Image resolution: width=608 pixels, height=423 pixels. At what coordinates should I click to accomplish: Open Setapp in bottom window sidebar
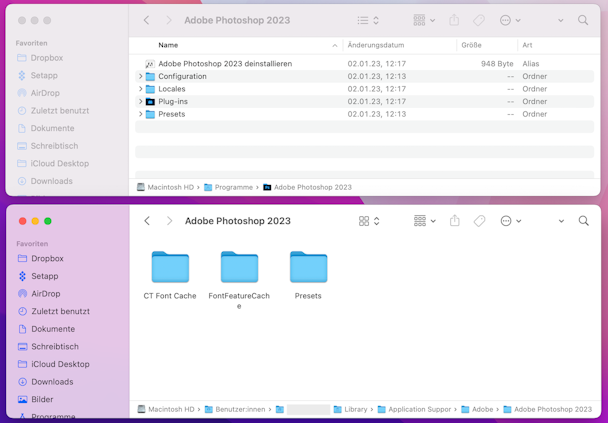[x=38, y=276]
